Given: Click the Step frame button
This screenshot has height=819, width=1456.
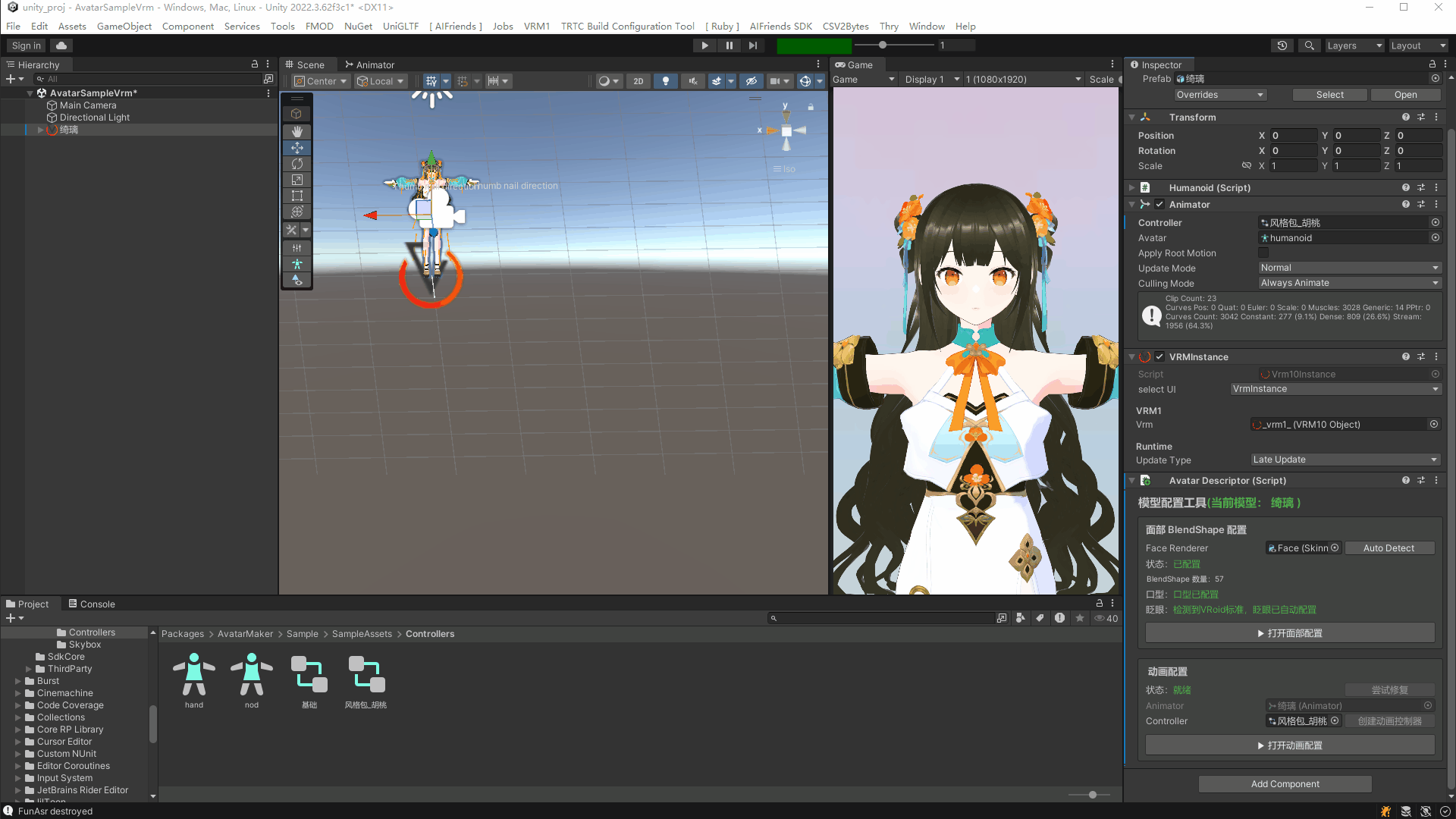Looking at the screenshot, I should click(x=752, y=45).
